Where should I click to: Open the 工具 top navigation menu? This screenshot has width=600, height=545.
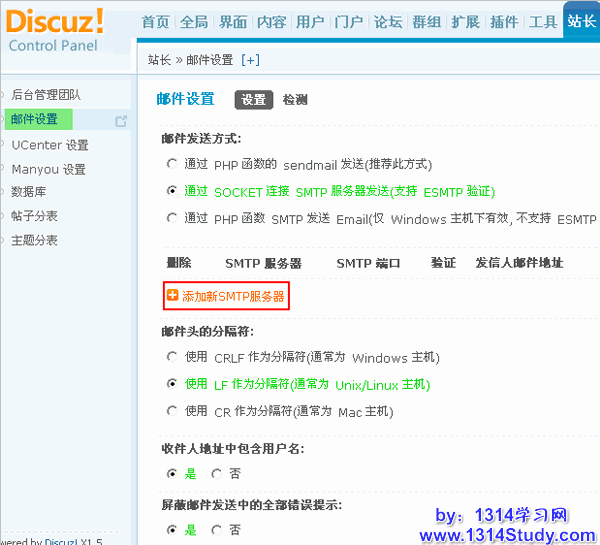(543, 22)
